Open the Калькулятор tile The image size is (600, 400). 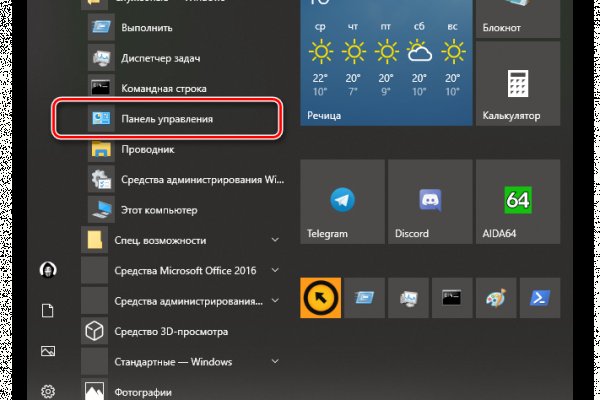coord(517,90)
